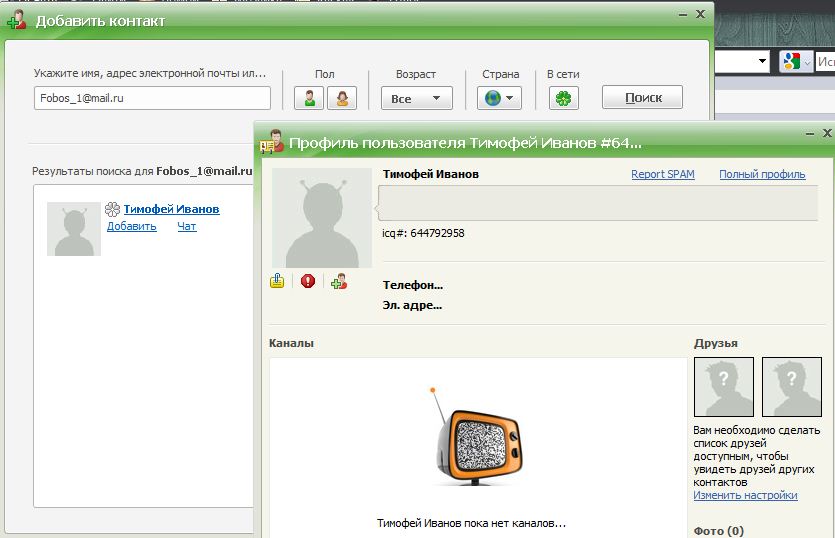Image resolution: width=835 pixels, height=538 pixels.
Task: Click the Каналы section heading
Action: (x=291, y=343)
